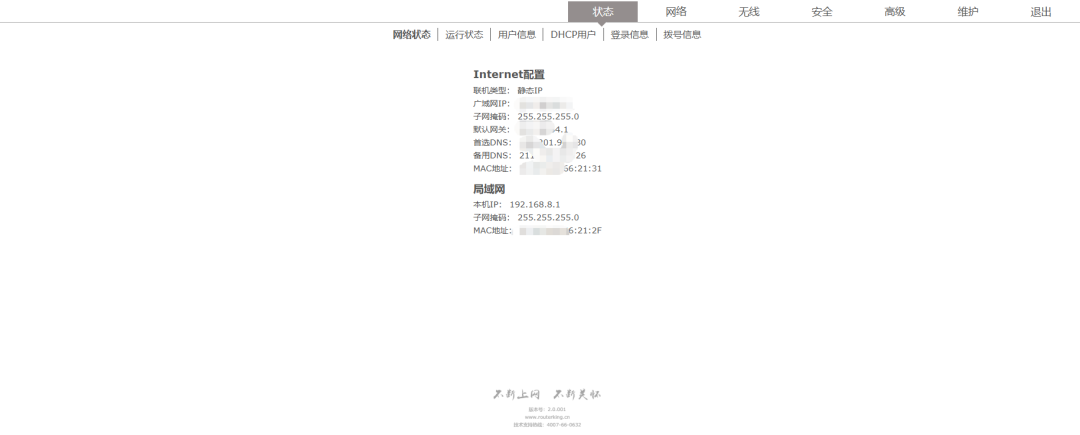Click 退出 to log out
This screenshot has height=435, width=1080.
pyautogui.click(x=1041, y=12)
